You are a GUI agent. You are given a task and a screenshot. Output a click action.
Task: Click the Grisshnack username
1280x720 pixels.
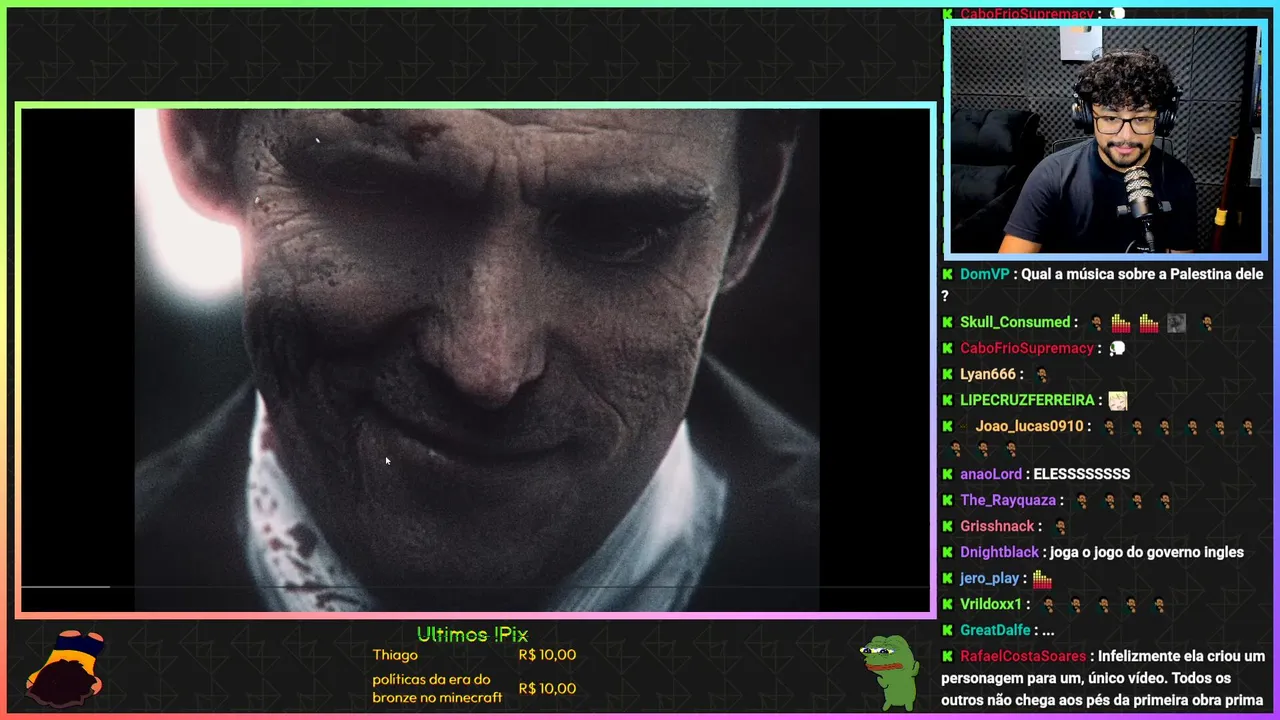997,526
